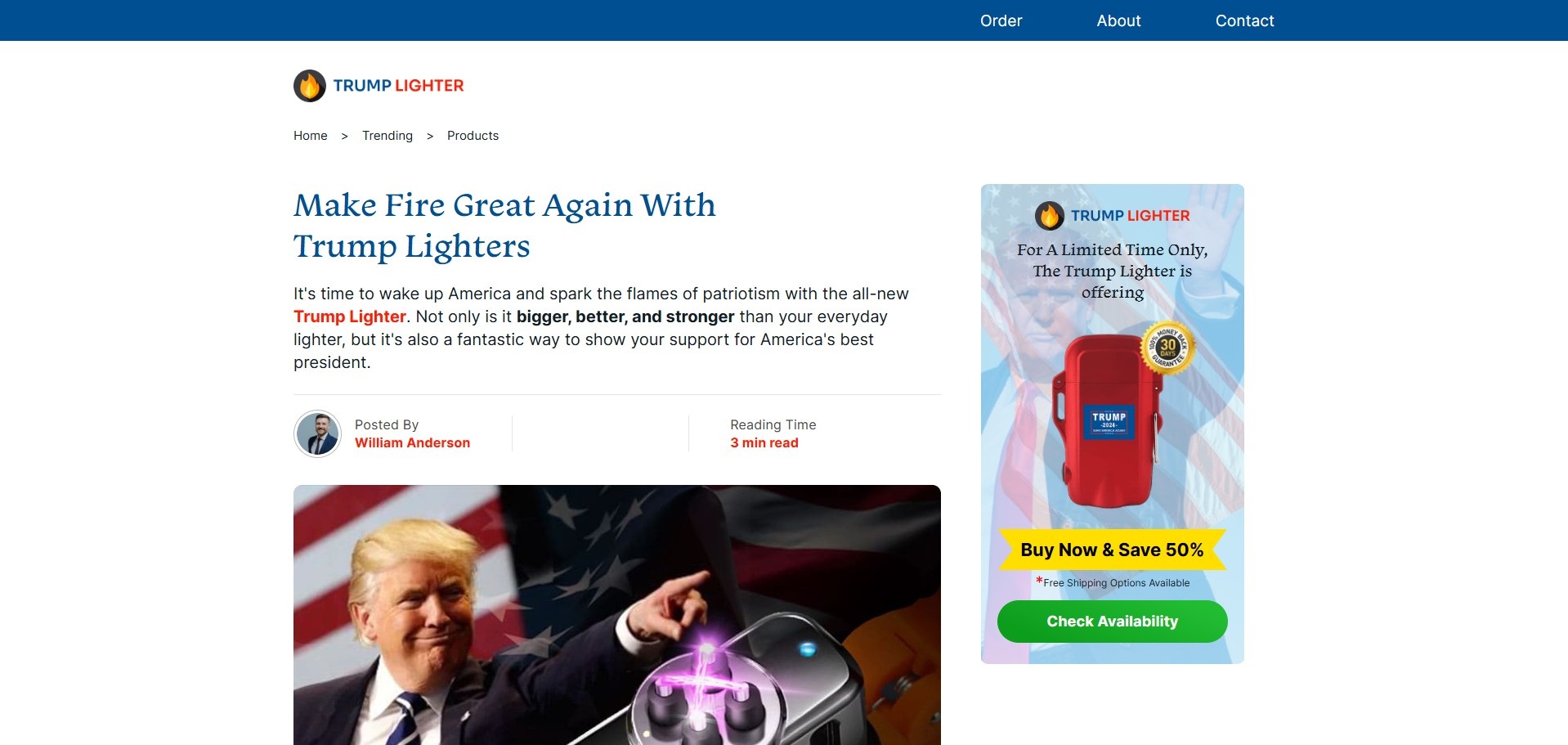Click the Check Availability button
The height and width of the screenshot is (745, 1568).
pyautogui.click(x=1113, y=622)
